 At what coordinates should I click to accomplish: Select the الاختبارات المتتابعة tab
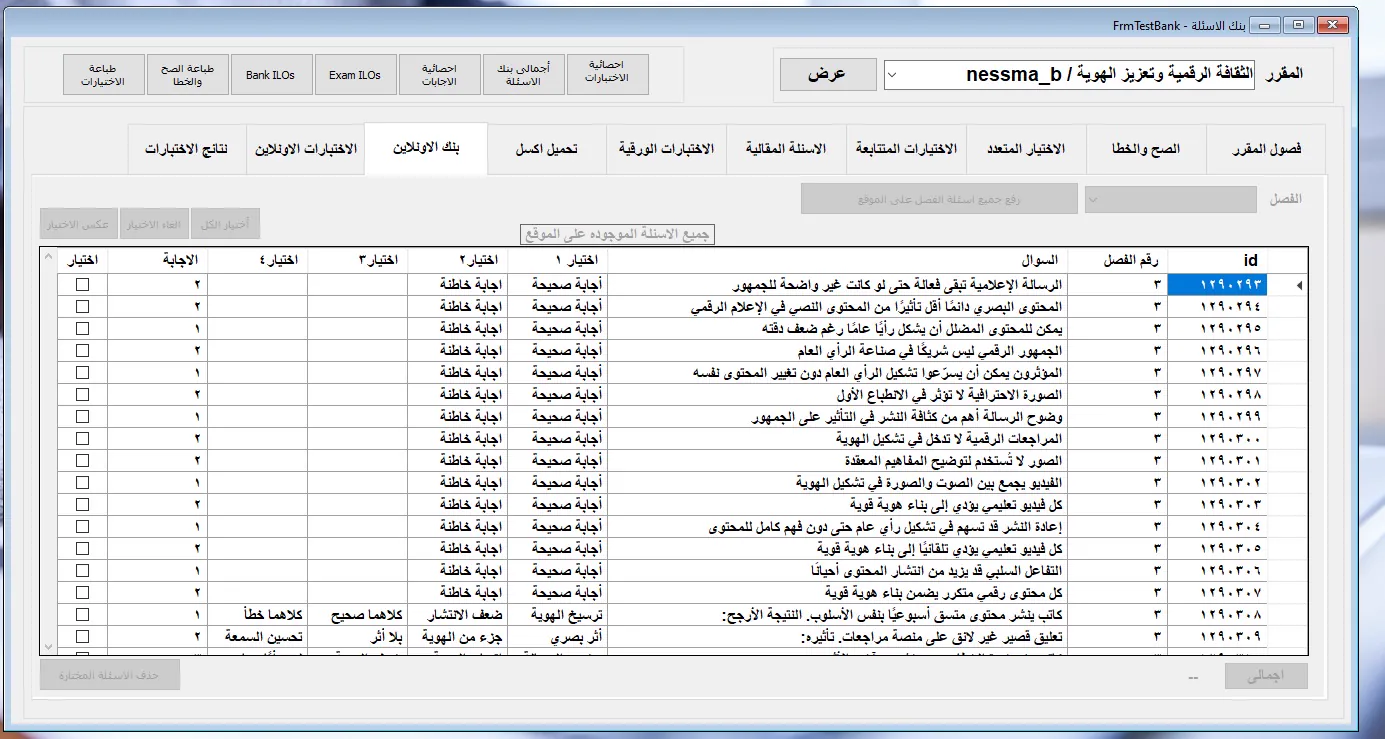906,149
